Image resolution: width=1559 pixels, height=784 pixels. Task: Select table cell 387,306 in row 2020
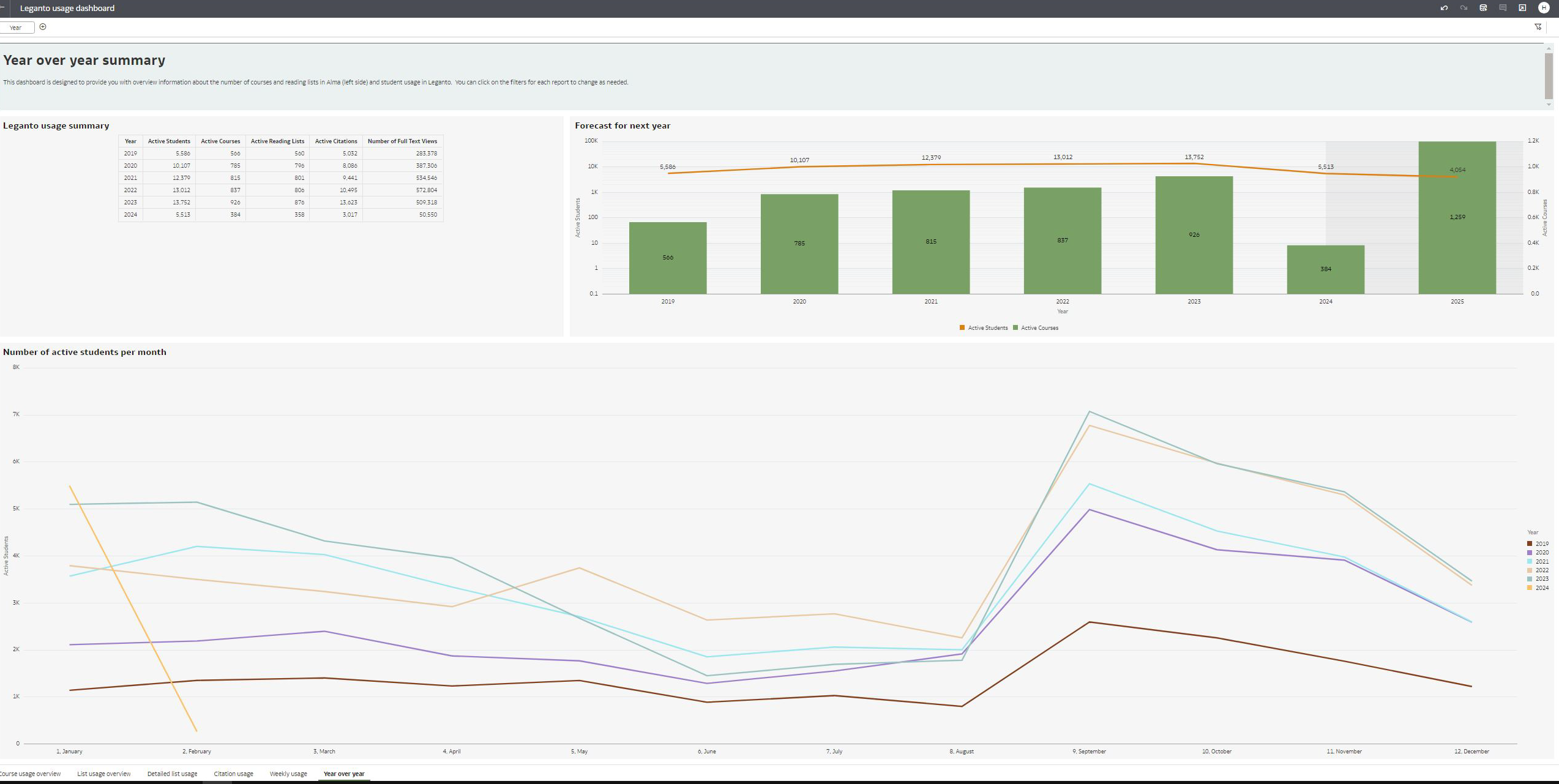pyautogui.click(x=402, y=166)
